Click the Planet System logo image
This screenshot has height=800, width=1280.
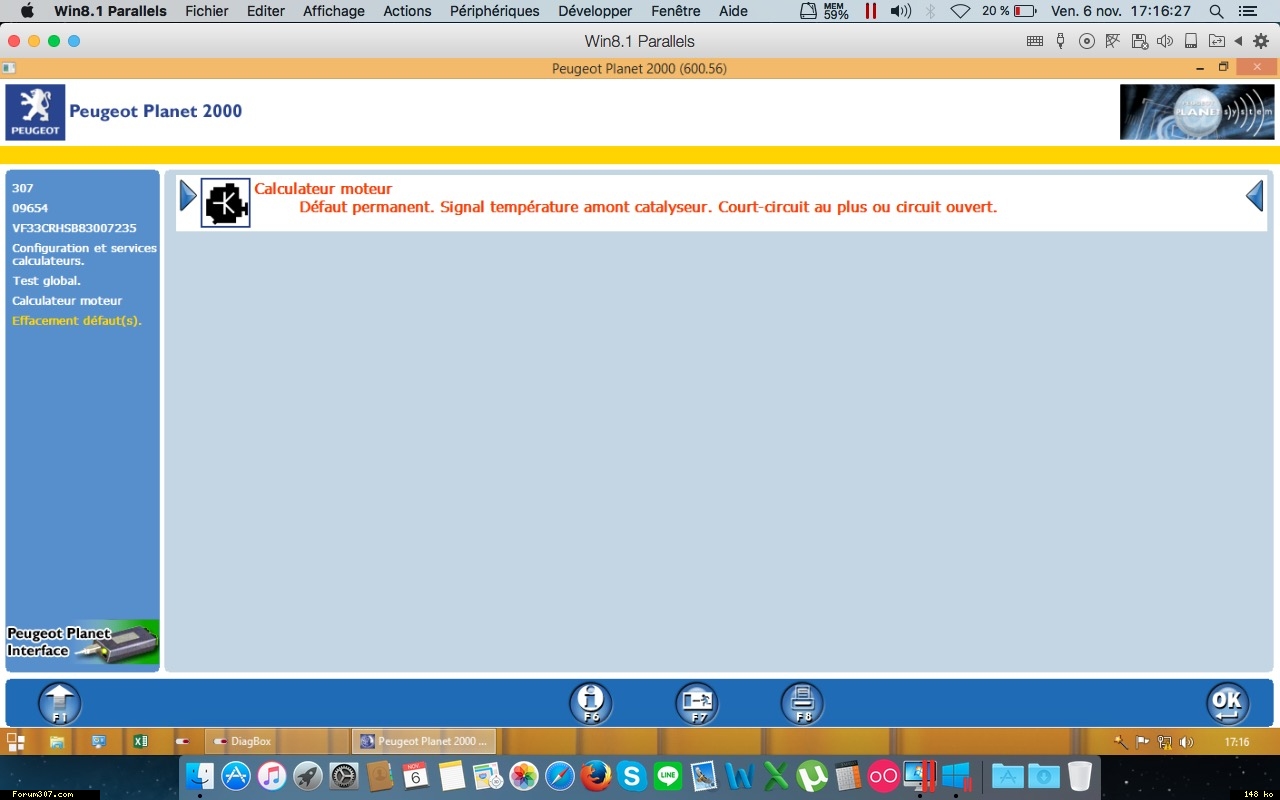tap(1197, 112)
